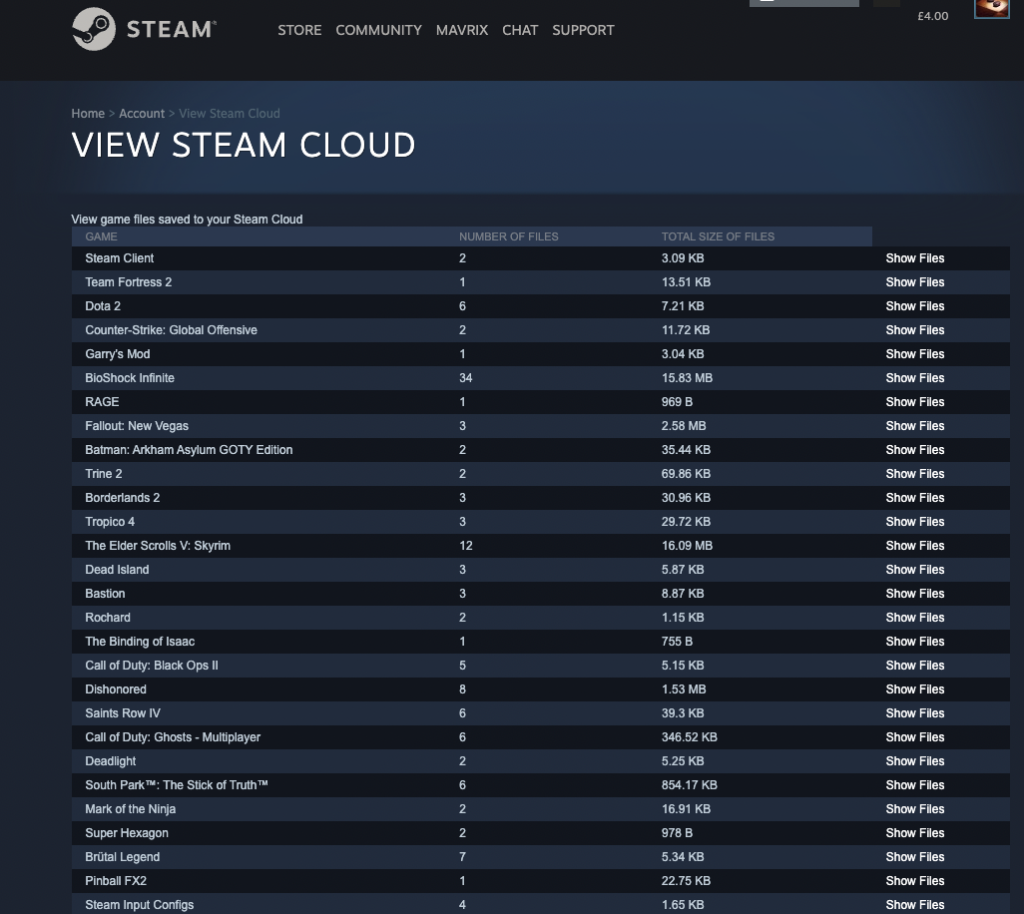Show files for Steam Client

(x=915, y=259)
